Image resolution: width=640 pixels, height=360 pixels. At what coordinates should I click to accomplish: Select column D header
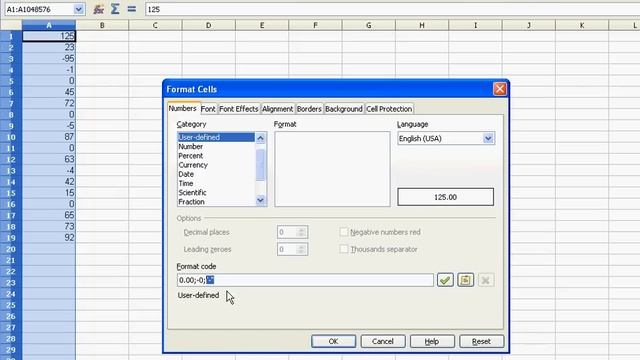[x=209, y=25]
